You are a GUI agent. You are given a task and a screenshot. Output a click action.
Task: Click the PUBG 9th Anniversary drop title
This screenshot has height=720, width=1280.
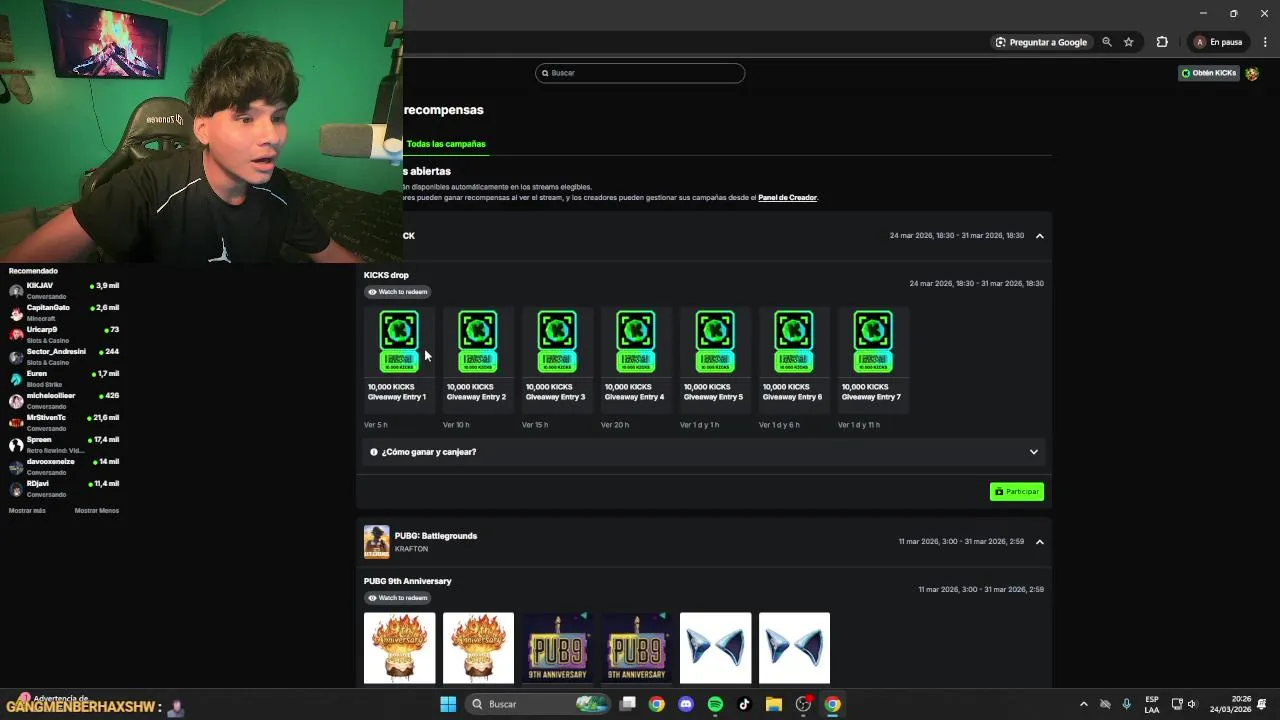click(408, 581)
